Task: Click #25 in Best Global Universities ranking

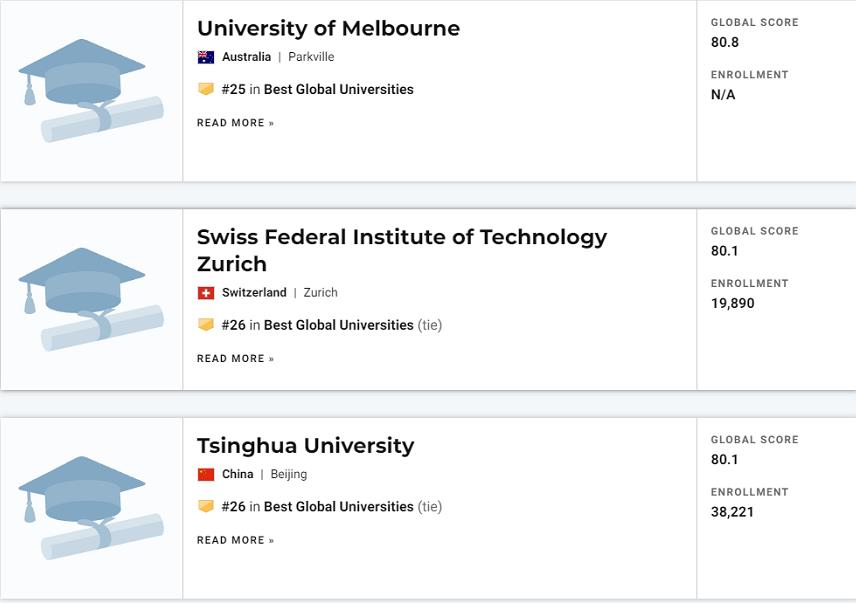Action: [x=317, y=89]
